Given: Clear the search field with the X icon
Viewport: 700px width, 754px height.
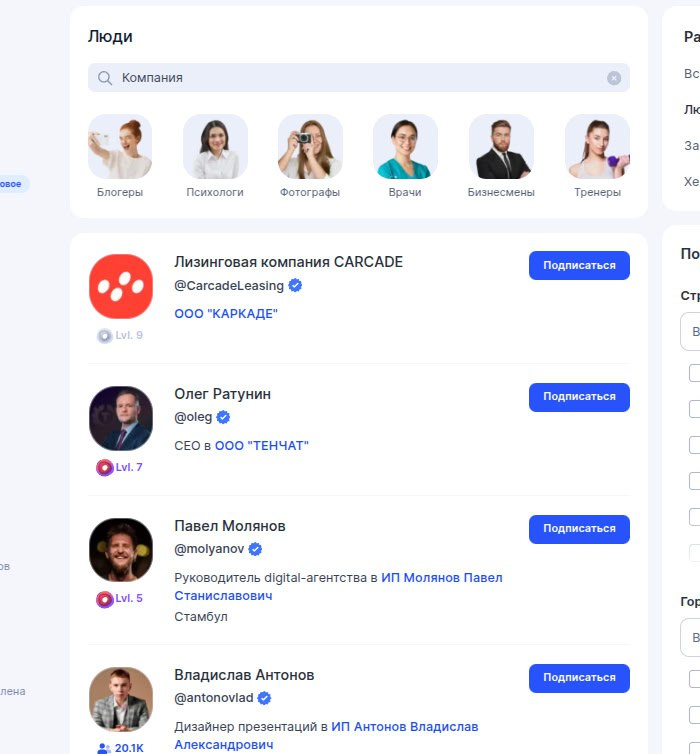Looking at the screenshot, I should (614, 78).
